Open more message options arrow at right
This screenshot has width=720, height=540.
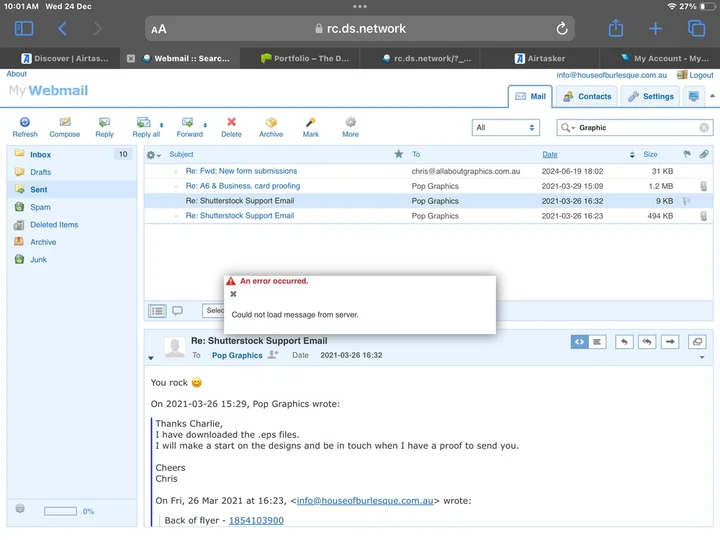pos(702,358)
